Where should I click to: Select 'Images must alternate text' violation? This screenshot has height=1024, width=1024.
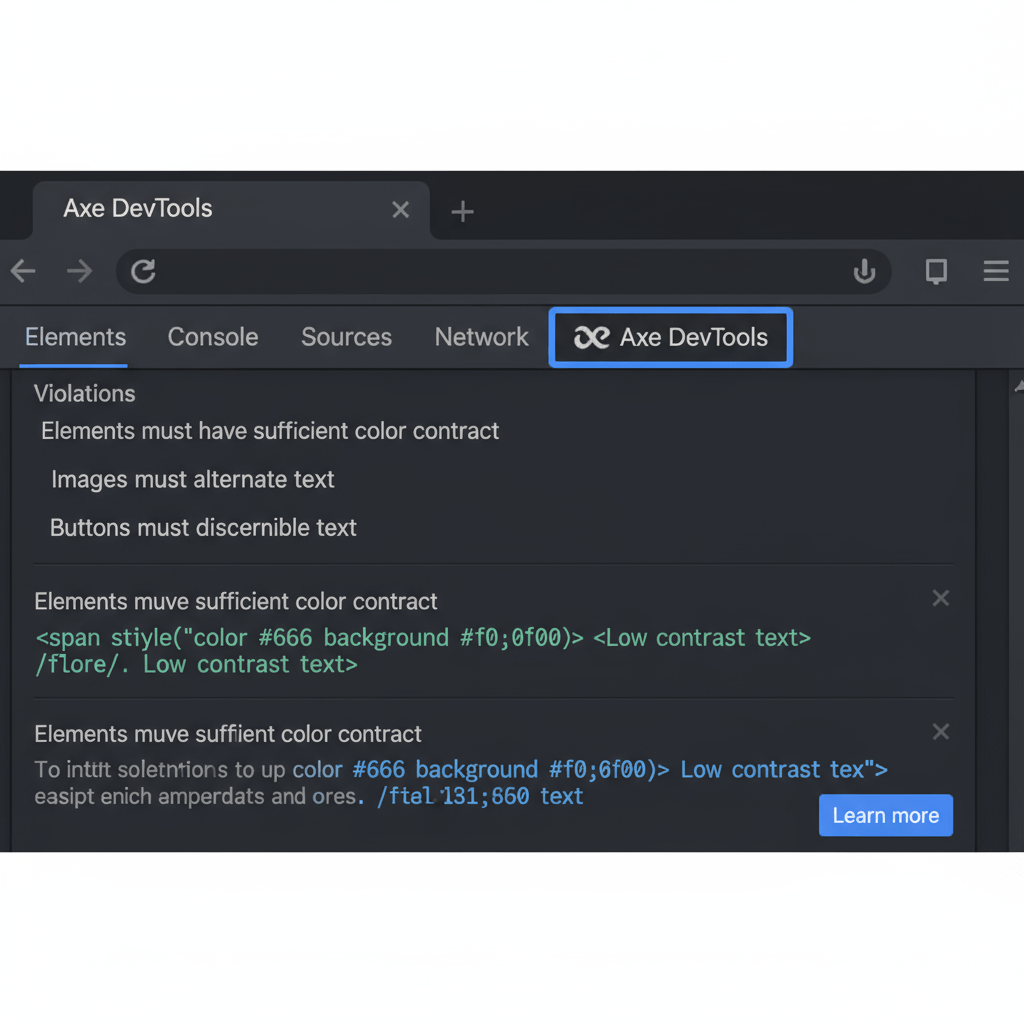coord(193,479)
